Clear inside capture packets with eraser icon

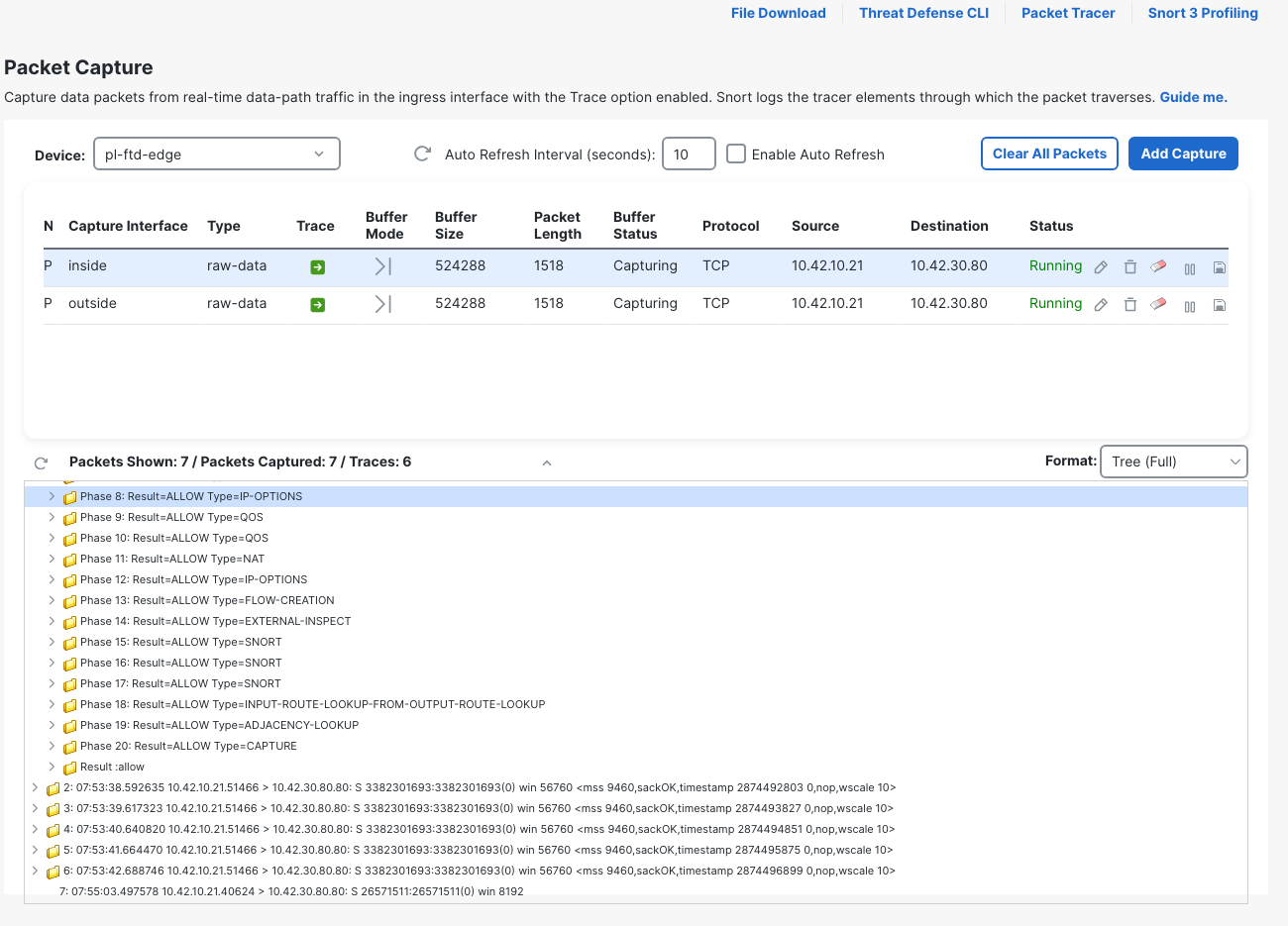click(x=1158, y=266)
